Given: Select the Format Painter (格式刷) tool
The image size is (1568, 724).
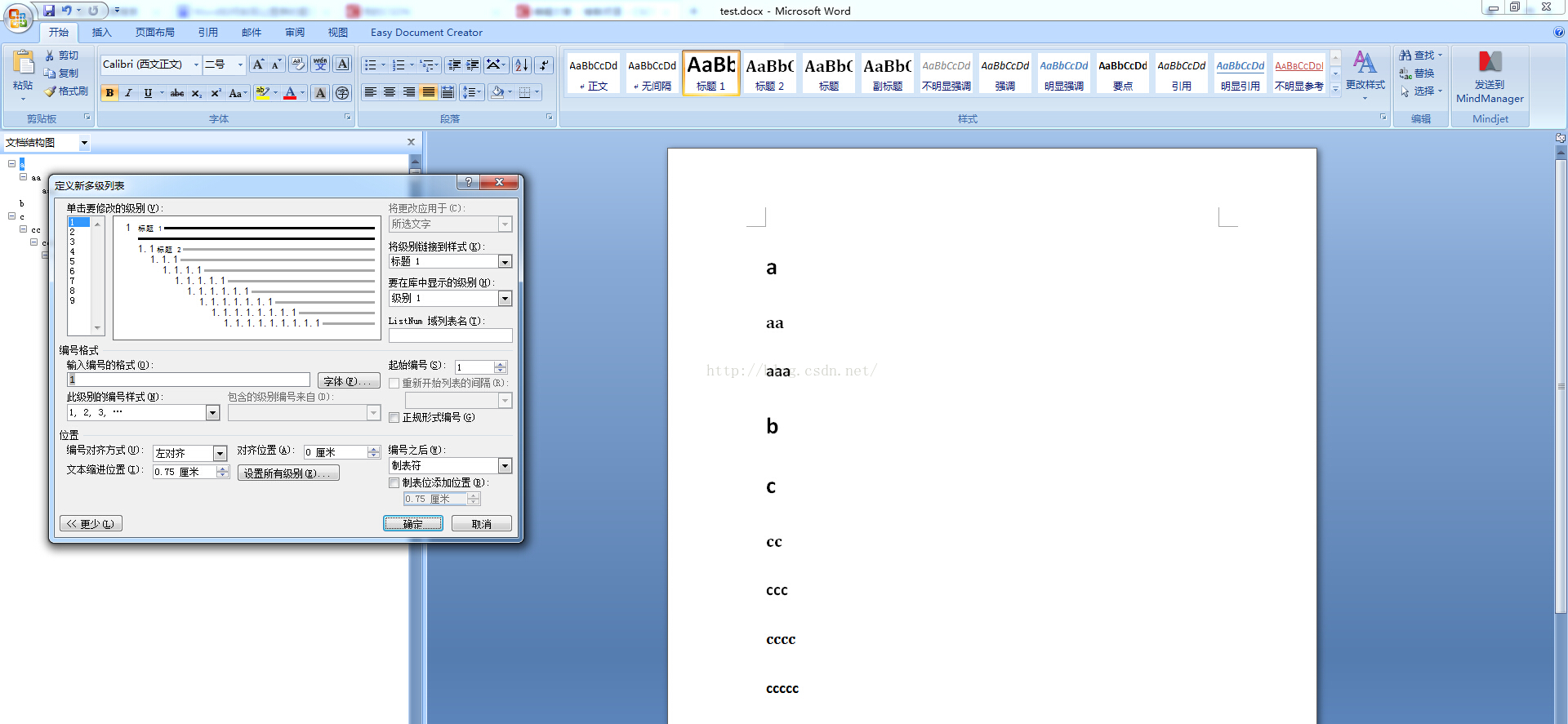Looking at the screenshot, I should (66, 91).
